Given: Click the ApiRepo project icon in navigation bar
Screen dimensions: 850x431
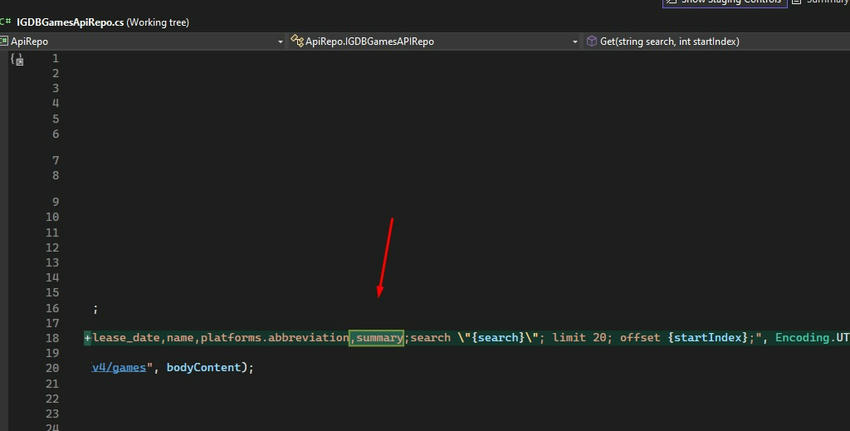Looking at the screenshot, I should pyautogui.click(x=4, y=41).
